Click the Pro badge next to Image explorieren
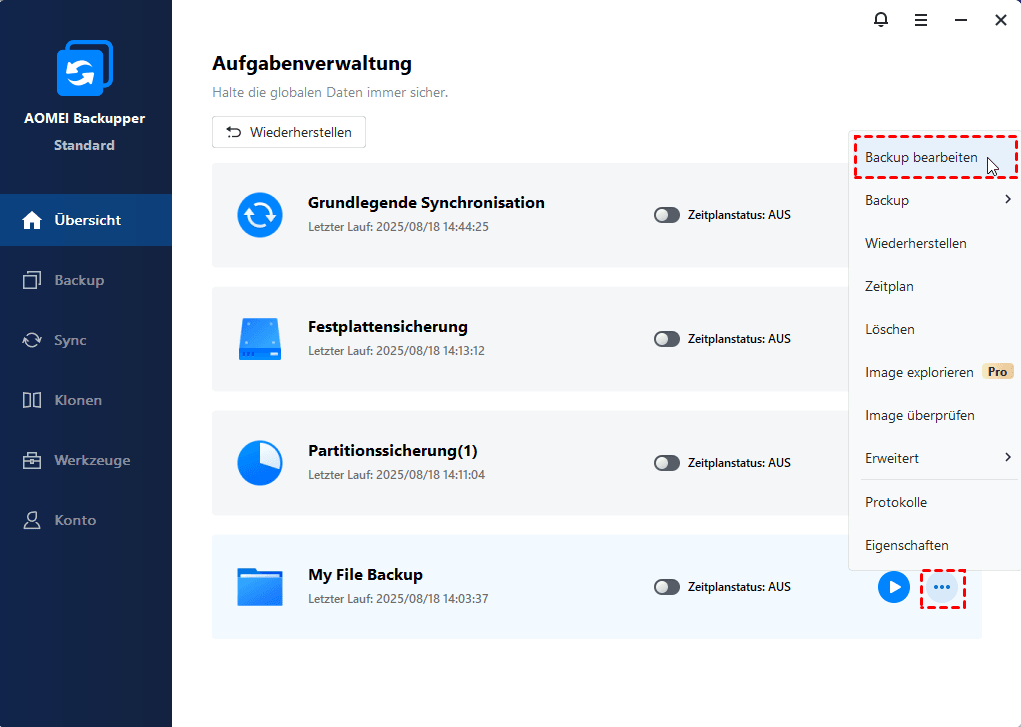The height and width of the screenshot is (727, 1021). (x=997, y=371)
